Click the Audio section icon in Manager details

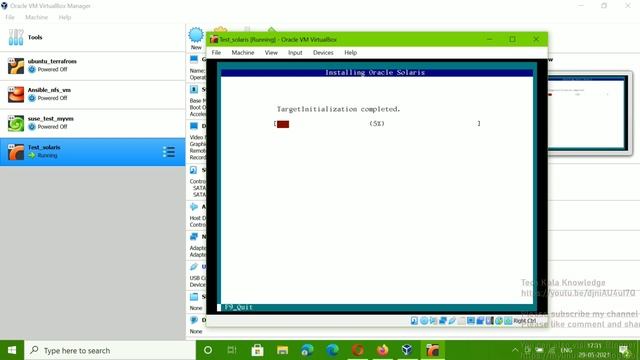(x=194, y=207)
